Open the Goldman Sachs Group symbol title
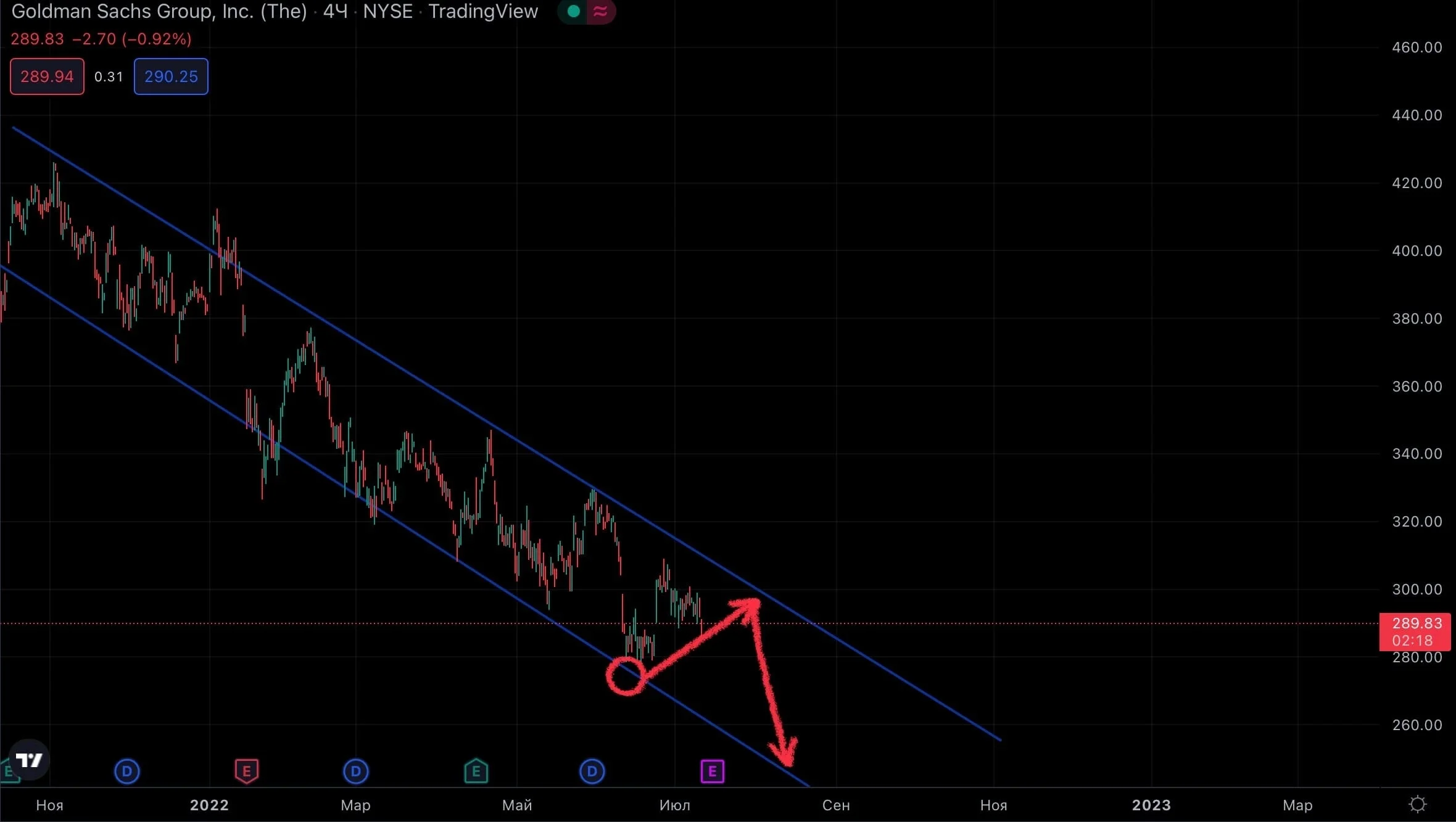Viewport: 1456px width, 822px height. tap(159, 11)
